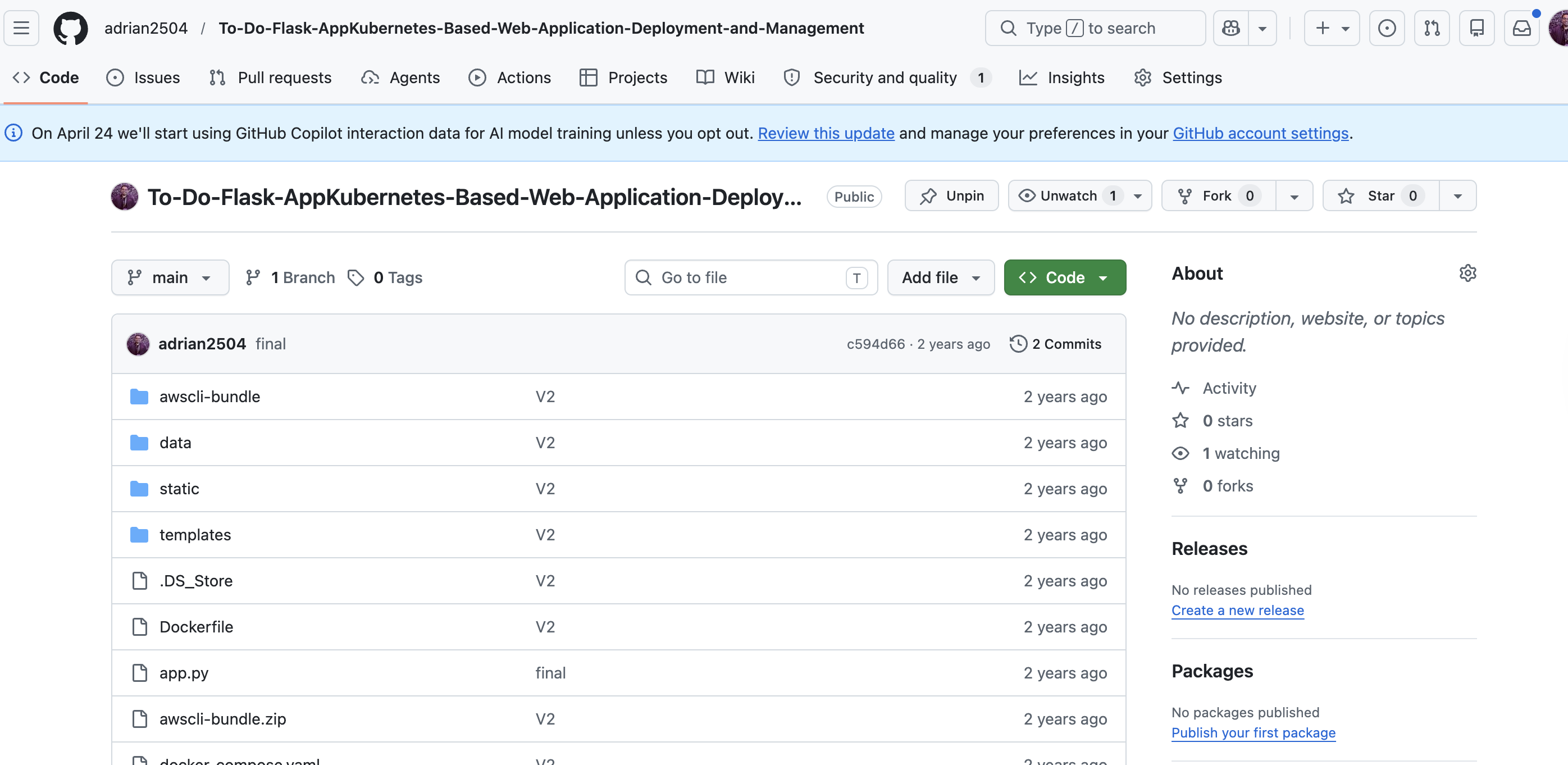Screen dimensions: 1568x765
Task: Open the green Code clone dropdown
Action: click(1065, 277)
